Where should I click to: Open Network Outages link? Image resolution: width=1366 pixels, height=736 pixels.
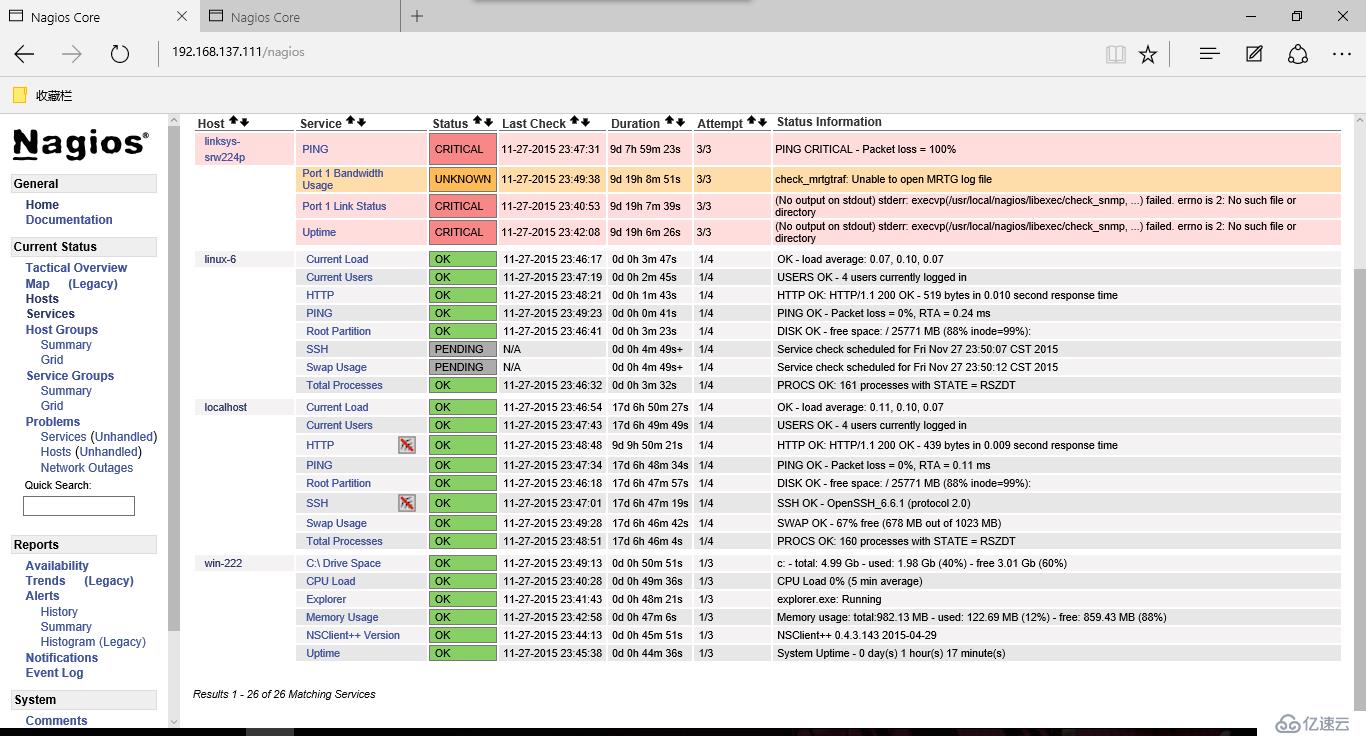coord(87,468)
